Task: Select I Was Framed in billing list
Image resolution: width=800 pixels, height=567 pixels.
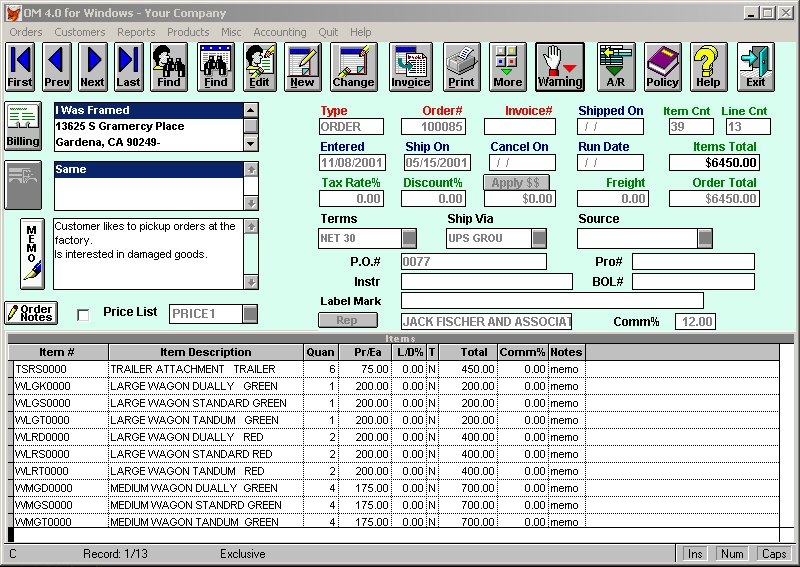Action: click(x=148, y=110)
